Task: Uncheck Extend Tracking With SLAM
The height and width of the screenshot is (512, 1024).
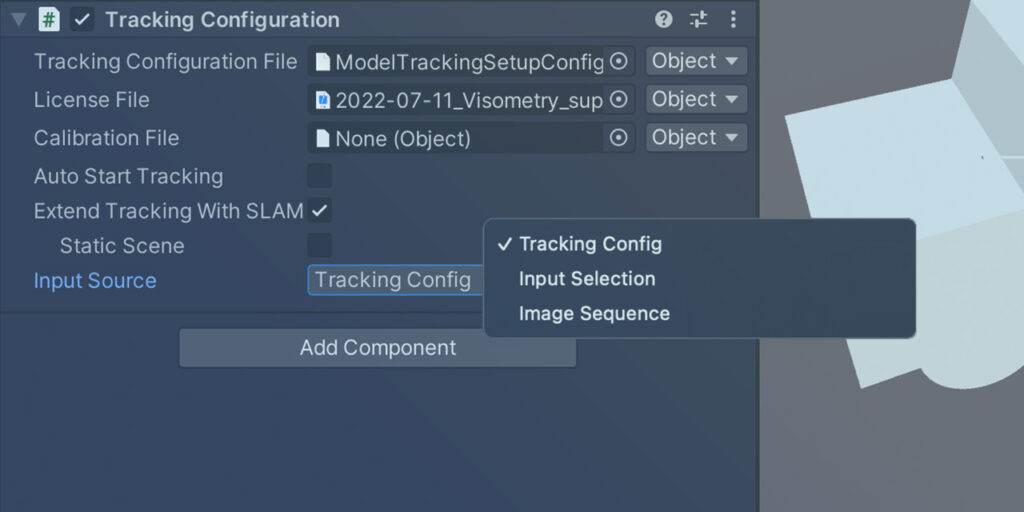Action: pyautogui.click(x=320, y=211)
